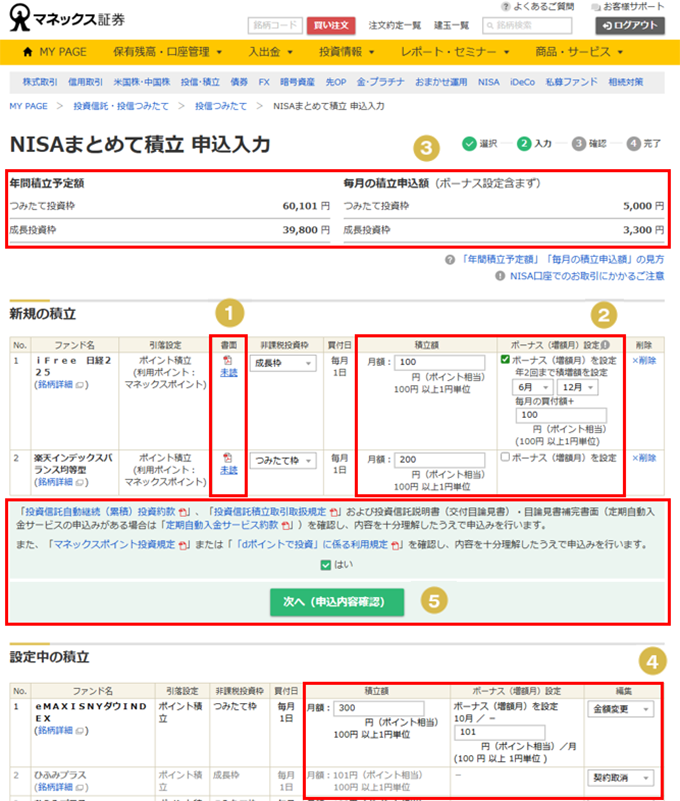The image size is (680, 801).
Task: Click bonus field showing 101 for eMAXIS
Action: click(x=500, y=732)
